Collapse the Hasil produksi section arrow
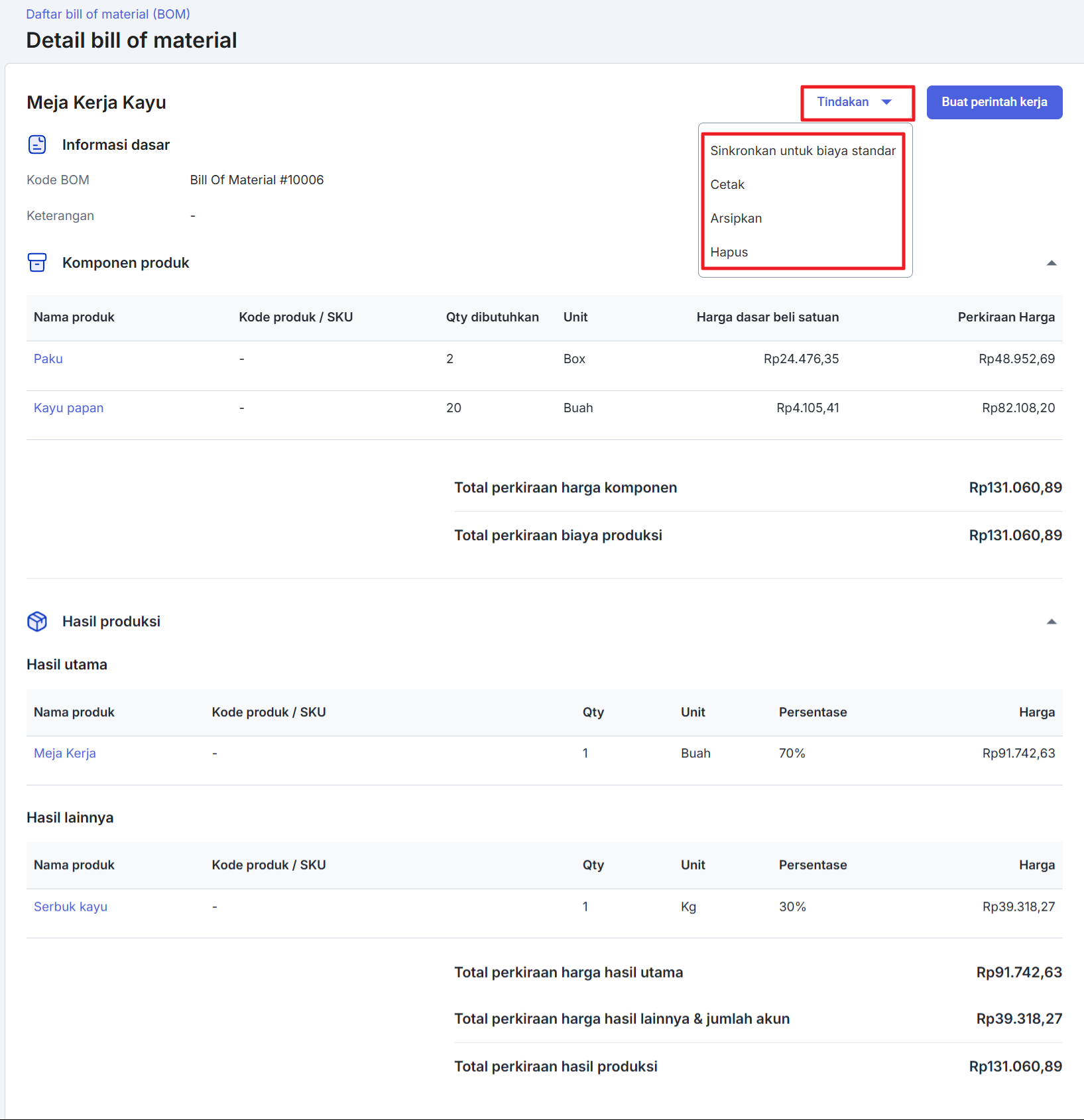 (x=1052, y=622)
